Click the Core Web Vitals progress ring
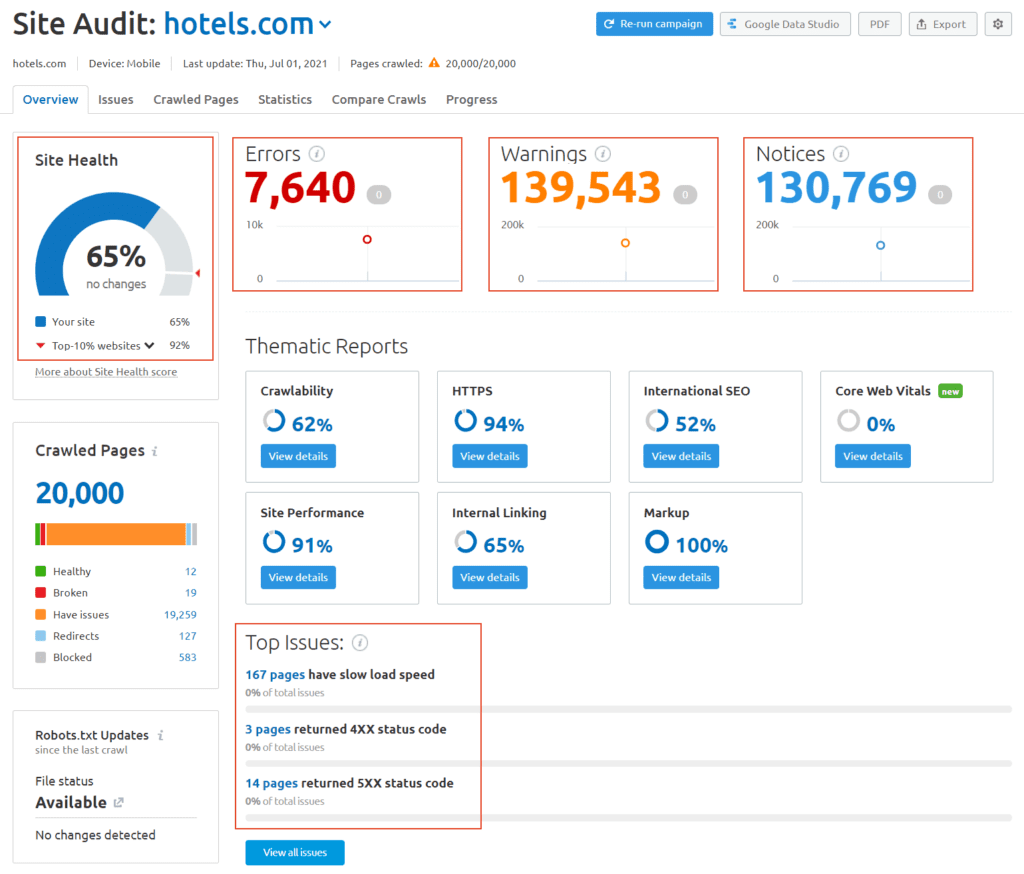This screenshot has width=1024, height=874. pos(848,421)
